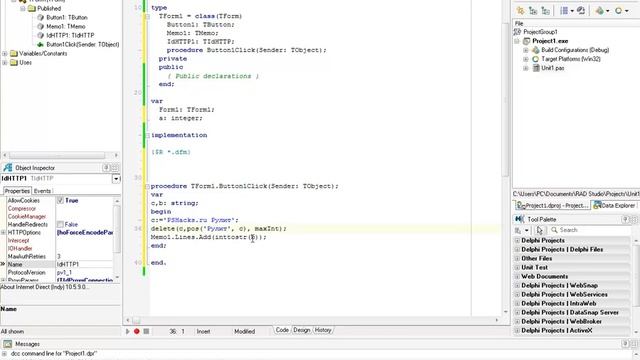This screenshot has height=360, width=640.
Task: Open dropdown arrow beside Build Configurations toolbar icon
Action: click(607, 11)
